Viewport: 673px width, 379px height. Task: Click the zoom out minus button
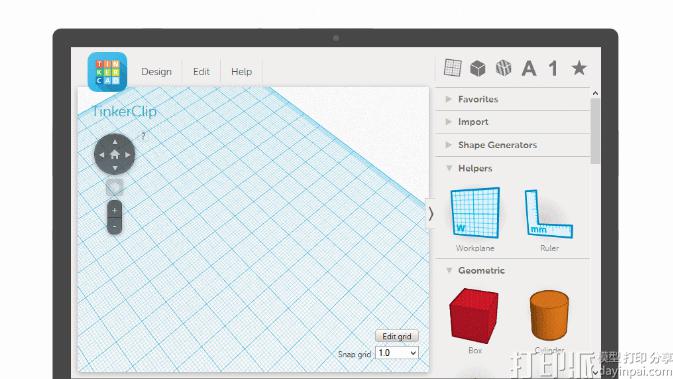[x=115, y=226]
